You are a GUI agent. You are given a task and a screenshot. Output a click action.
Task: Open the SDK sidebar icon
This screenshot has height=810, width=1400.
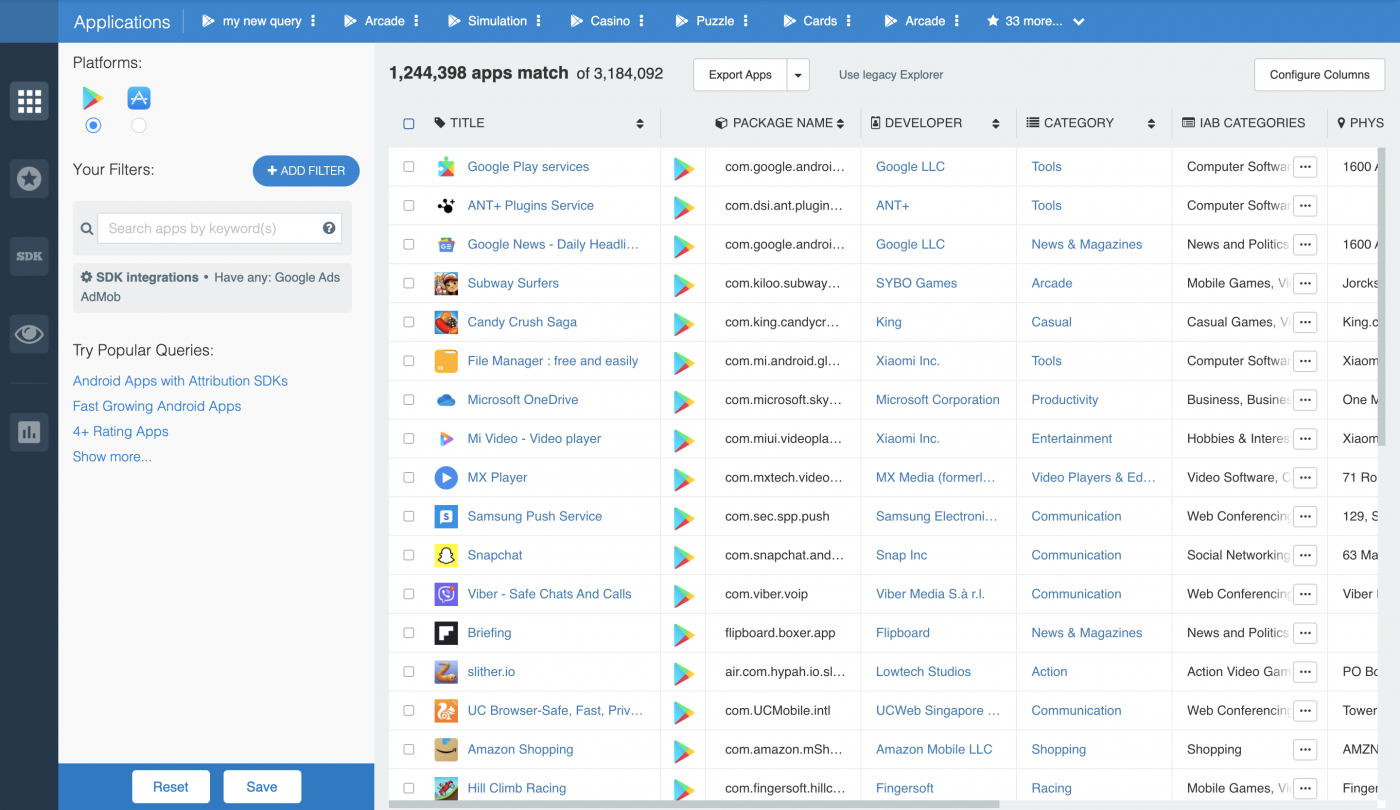coord(29,256)
